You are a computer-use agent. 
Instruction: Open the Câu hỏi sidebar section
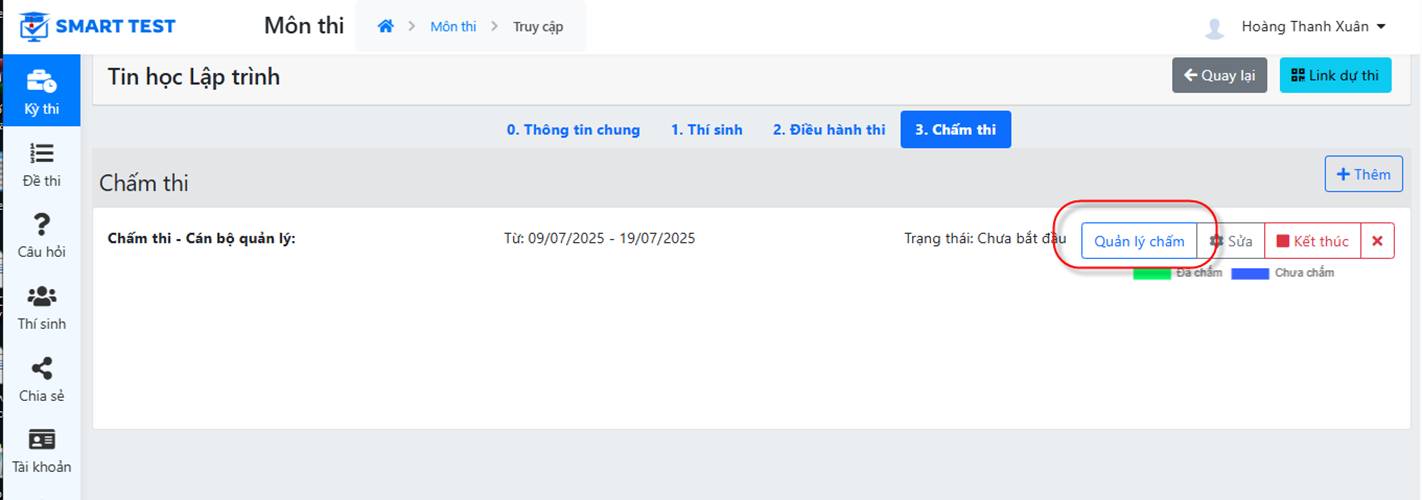point(41,236)
